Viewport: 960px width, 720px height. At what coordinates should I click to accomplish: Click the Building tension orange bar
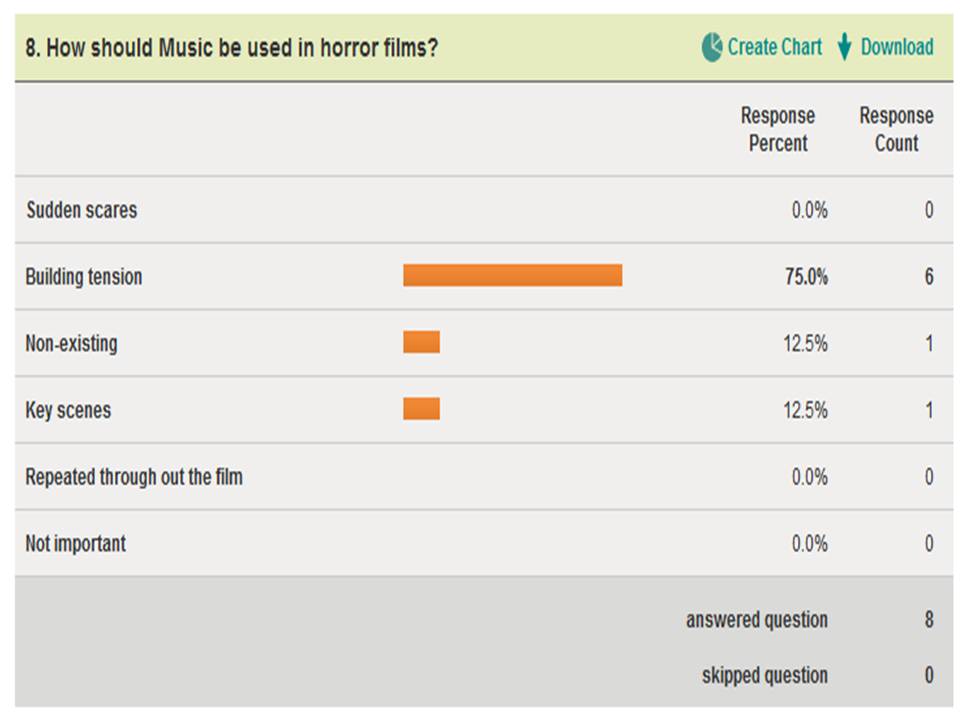(512, 276)
